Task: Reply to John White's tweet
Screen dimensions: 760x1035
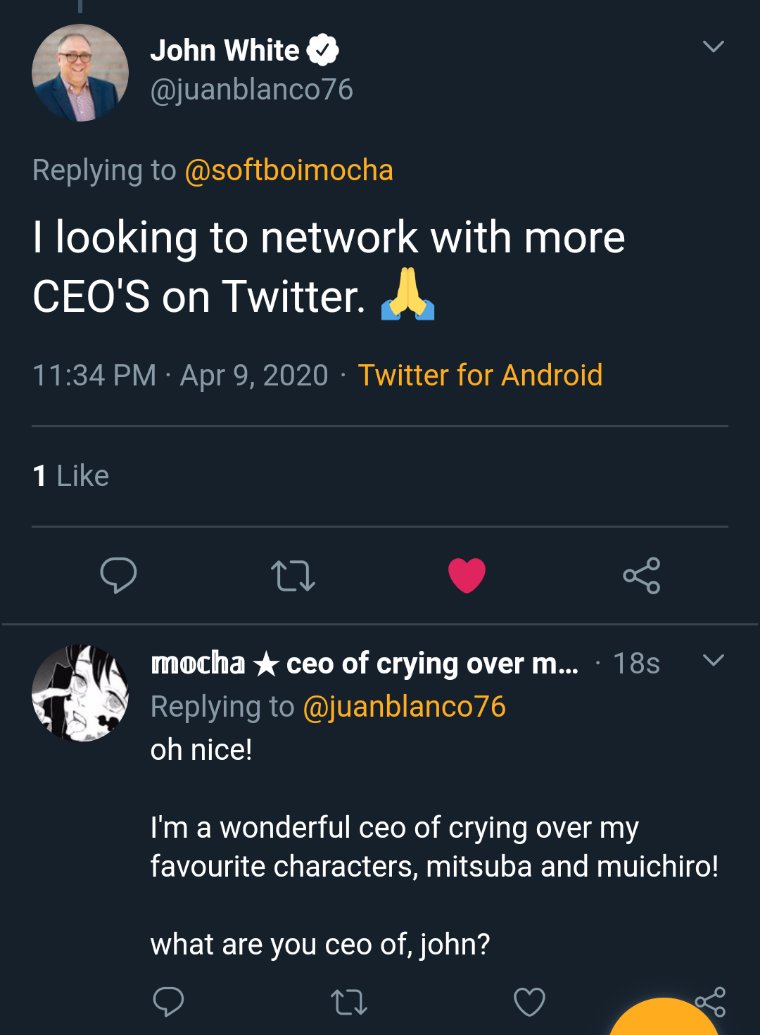Action: point(118,575)
